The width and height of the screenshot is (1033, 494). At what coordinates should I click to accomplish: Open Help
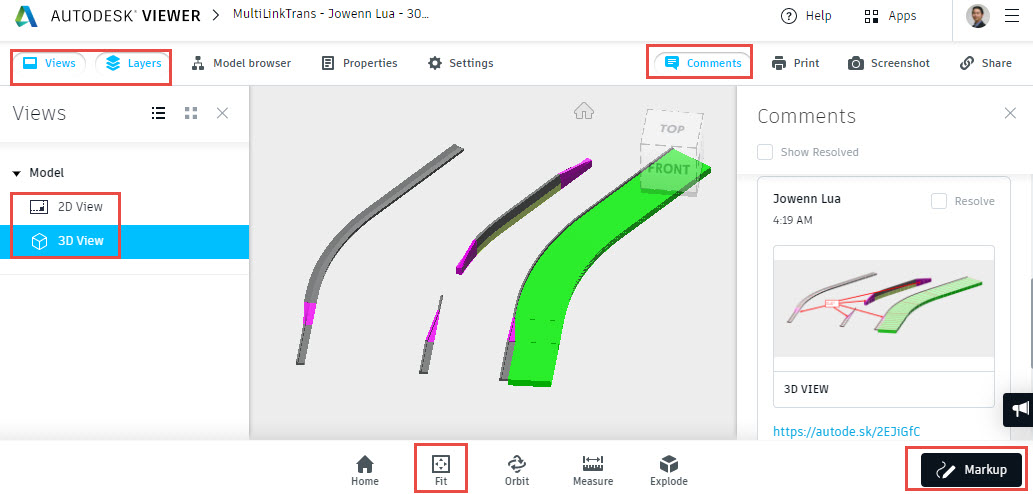tap(806, 16)
